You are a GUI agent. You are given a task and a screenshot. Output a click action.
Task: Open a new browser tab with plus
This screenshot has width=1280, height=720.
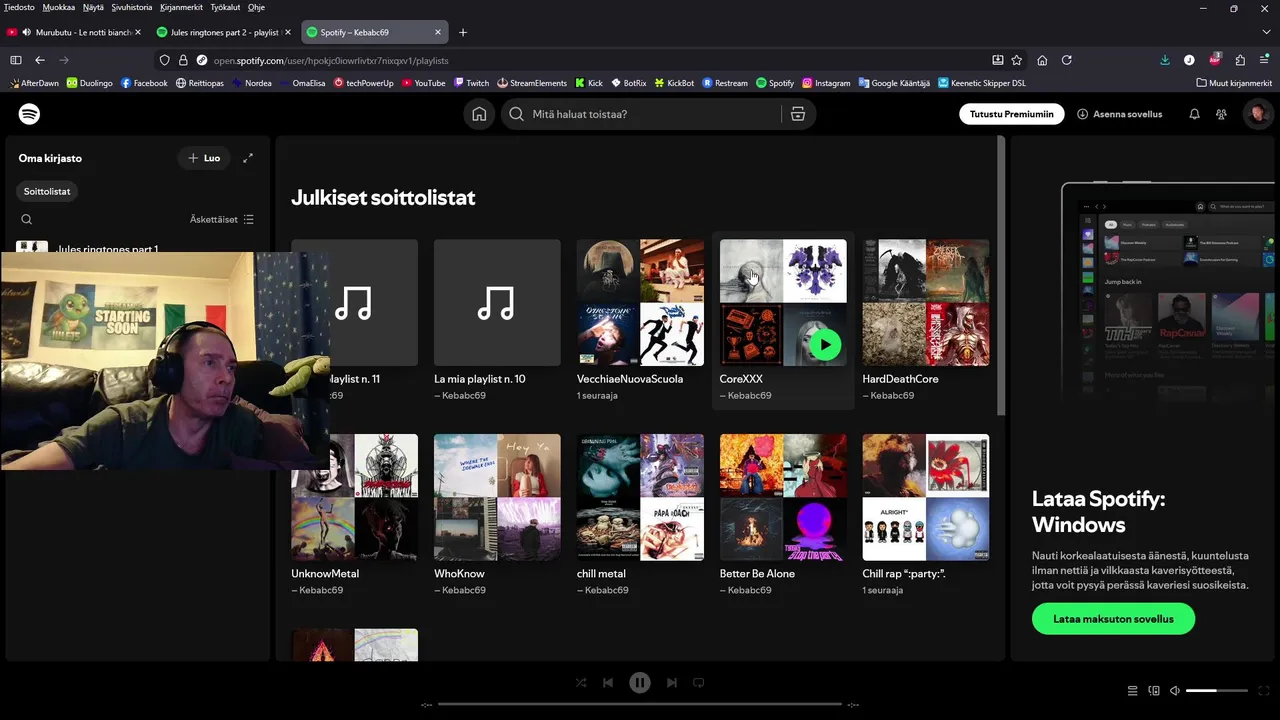pos(463,32)
